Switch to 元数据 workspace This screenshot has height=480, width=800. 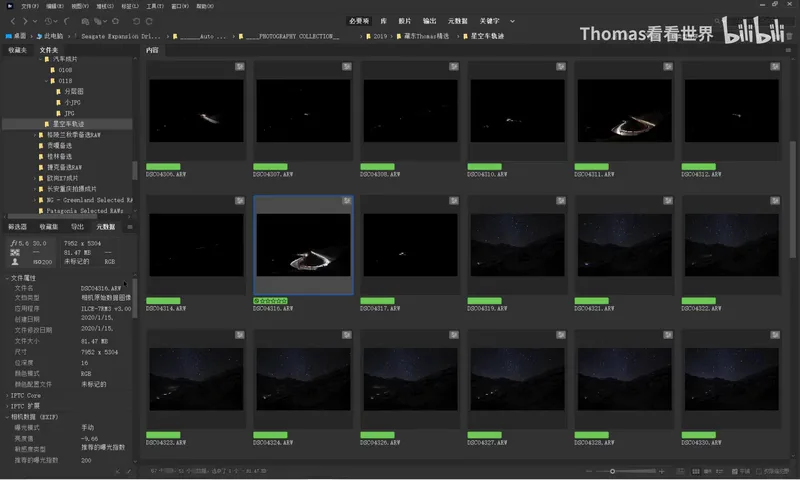tap(458, 21)
